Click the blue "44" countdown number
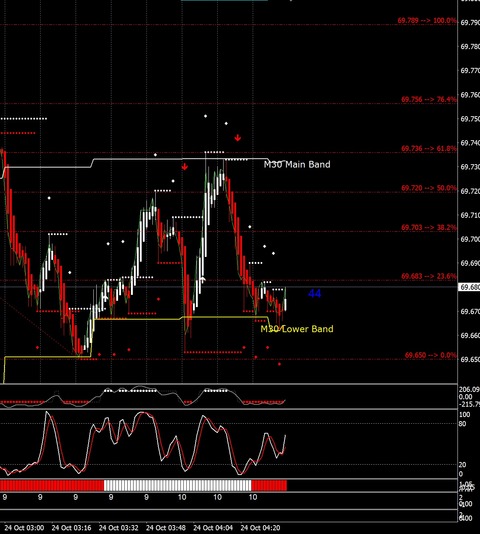Viewport: 480px width, 534px height. pos(314,294)
